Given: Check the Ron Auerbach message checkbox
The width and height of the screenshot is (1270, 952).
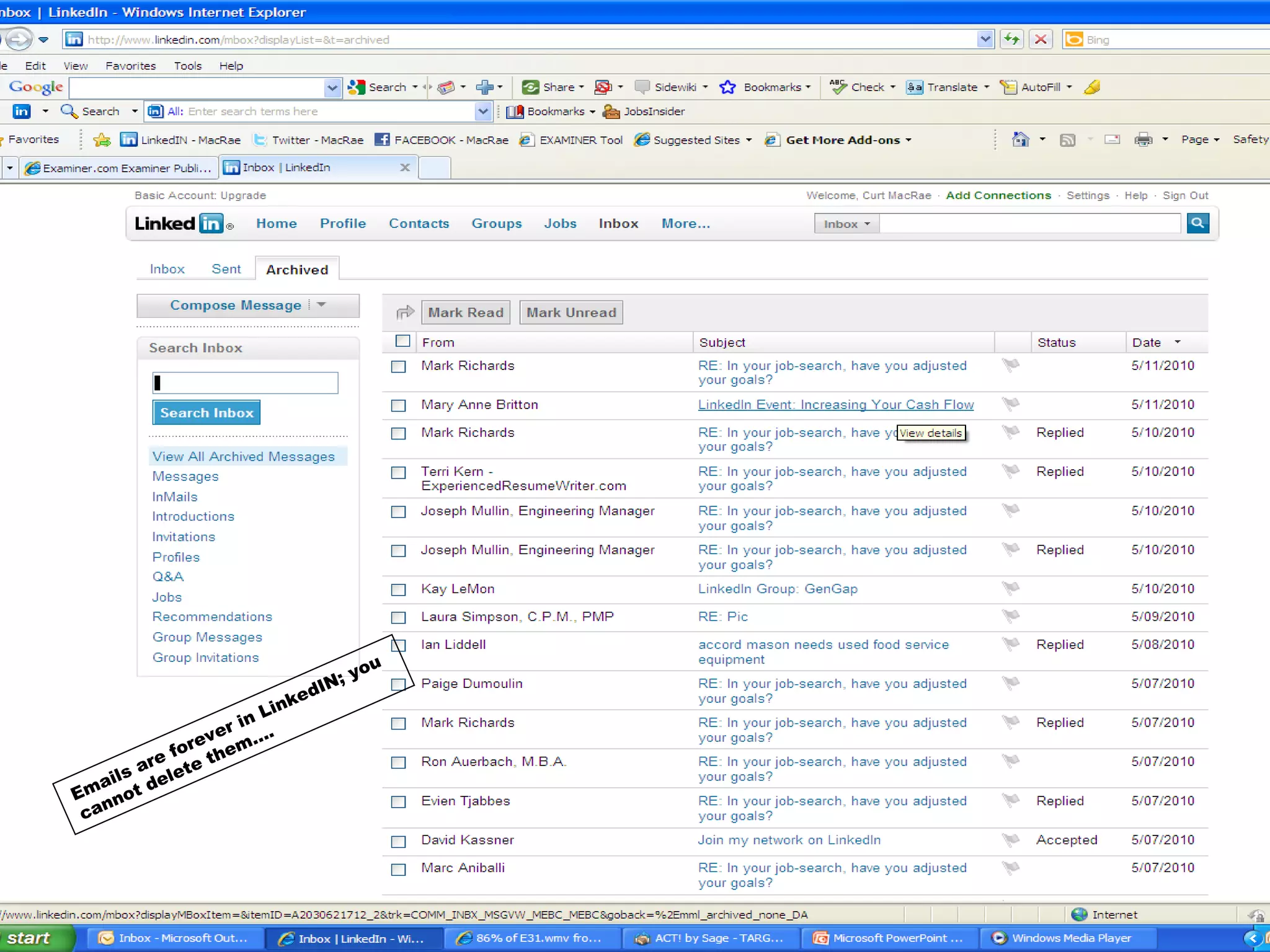Looking at the screenshot, I should pos(398,762).
